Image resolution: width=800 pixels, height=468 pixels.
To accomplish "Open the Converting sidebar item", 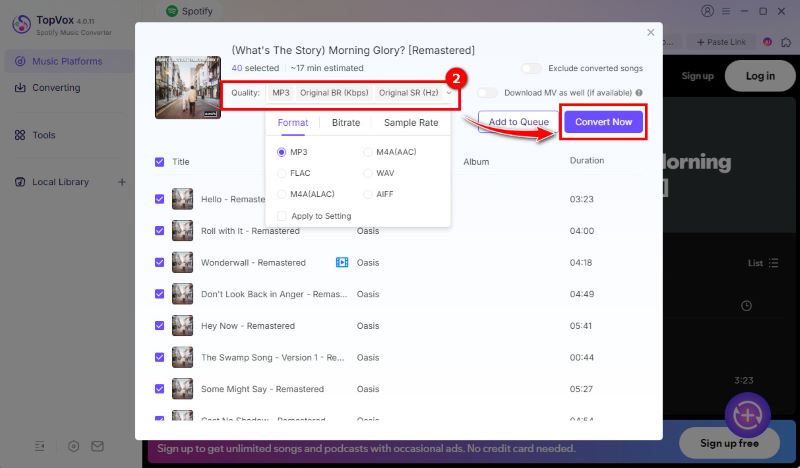I will [56, 88].
